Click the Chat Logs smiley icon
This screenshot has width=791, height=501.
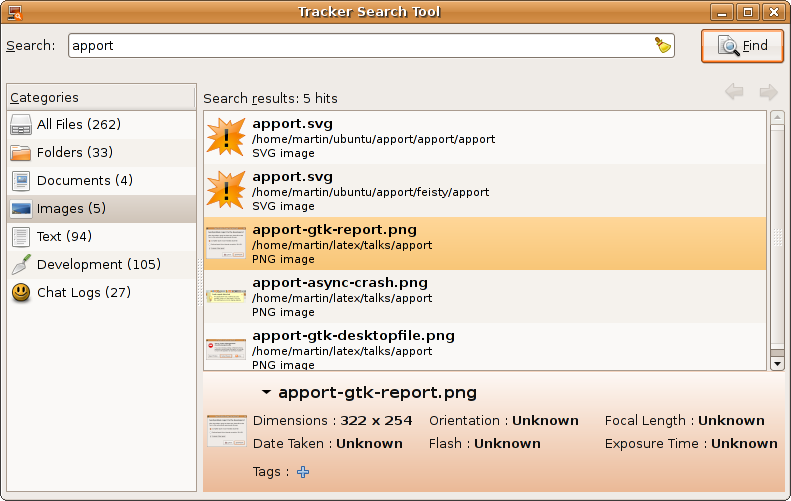tap(21, 293)
